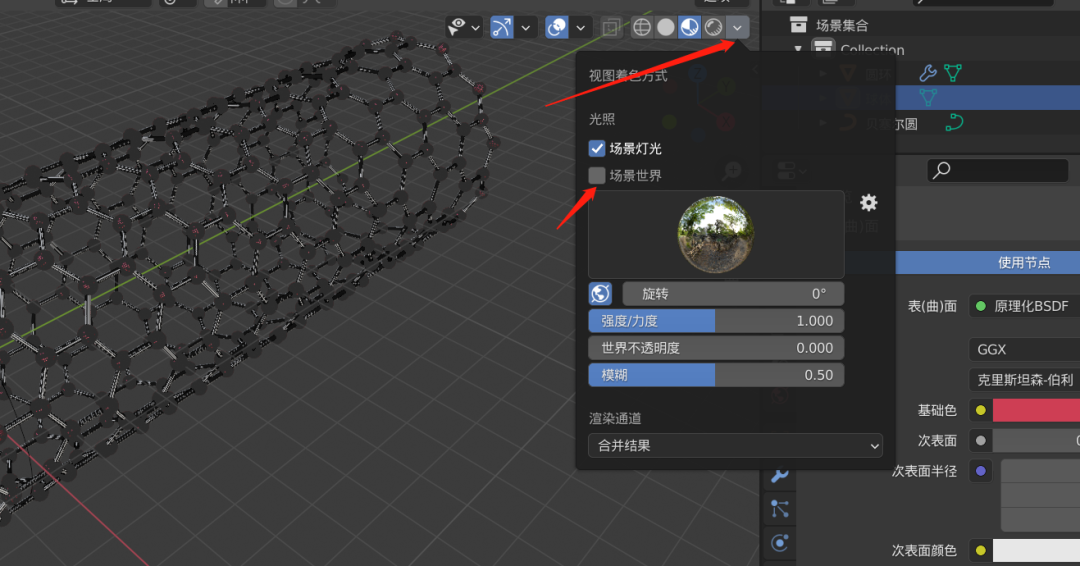Adjust the 强度/力度 strength slider
The height and width of the screenshot is (566, 1080).
(x=716, y=321)
